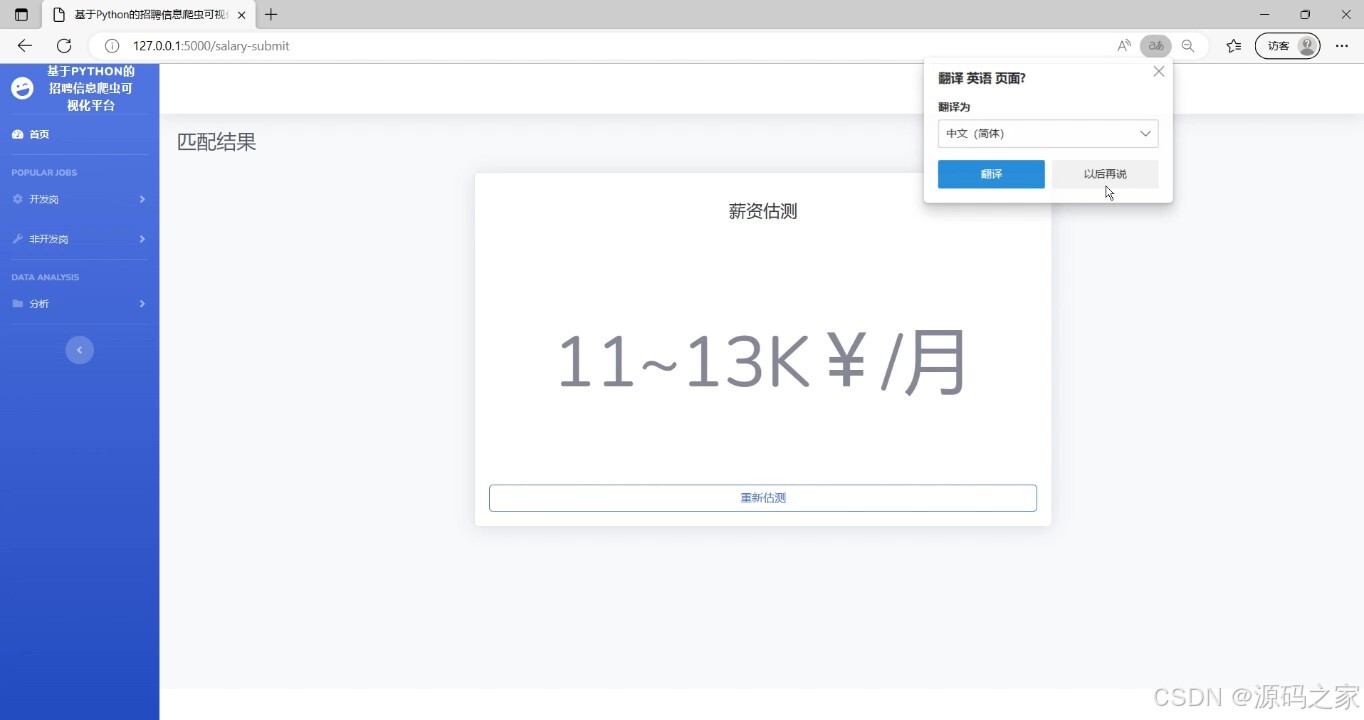Click the 重新估测 button
Screen dimensions: 1364x720
(762, 497)
